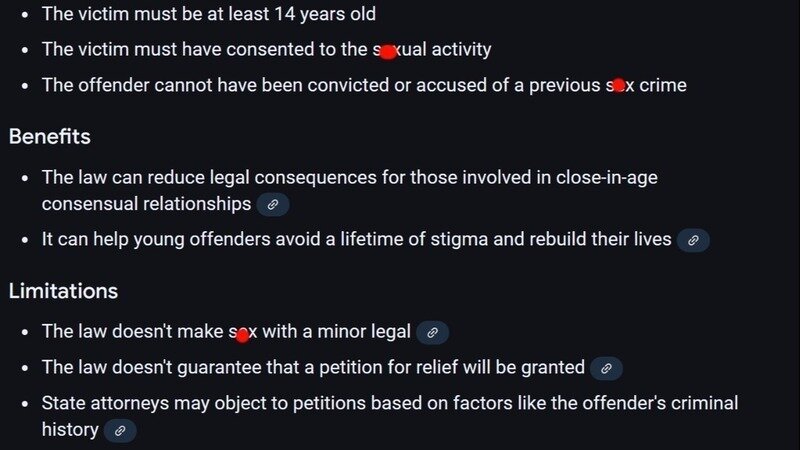
Task: Click red dot before the word 'crime'
Action: (x=618, y=86)
